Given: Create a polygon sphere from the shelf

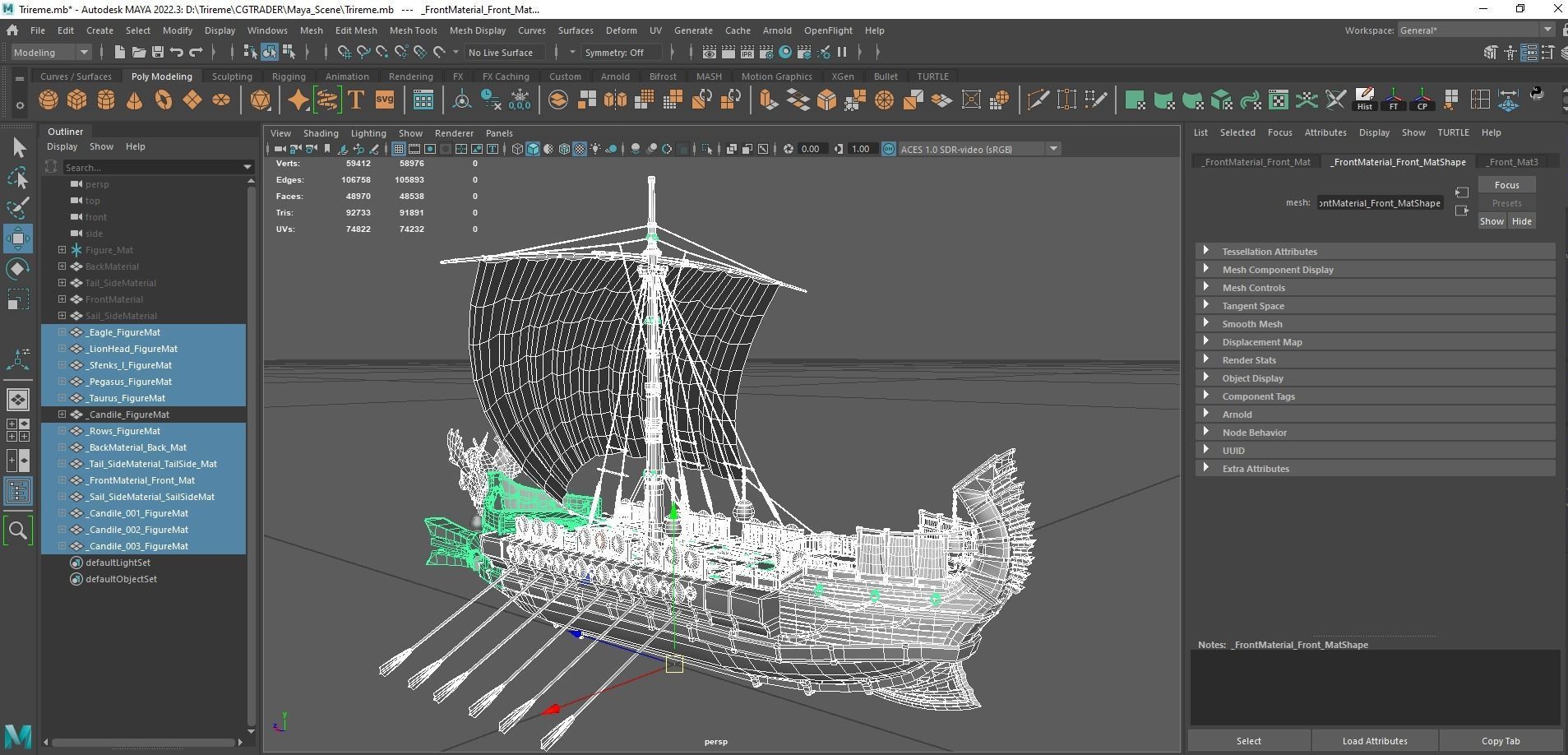Looking at the screenshot, I should point(49,100).
